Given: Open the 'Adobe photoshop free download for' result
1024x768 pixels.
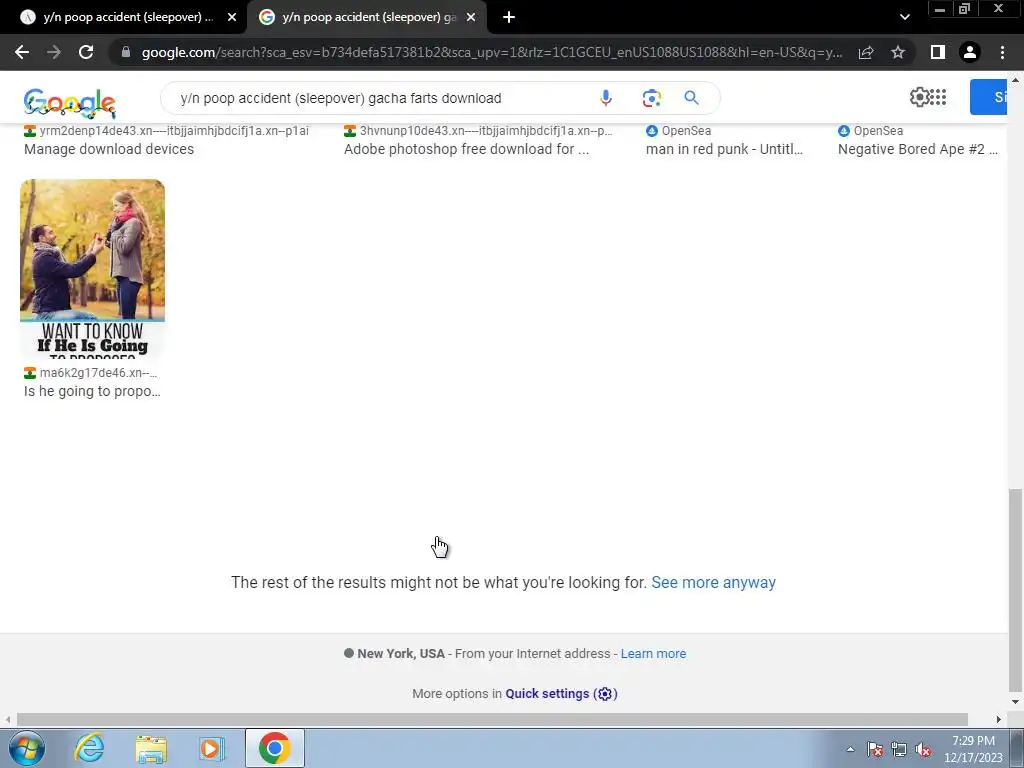Looking at the screenshot, I should [466, 149].
